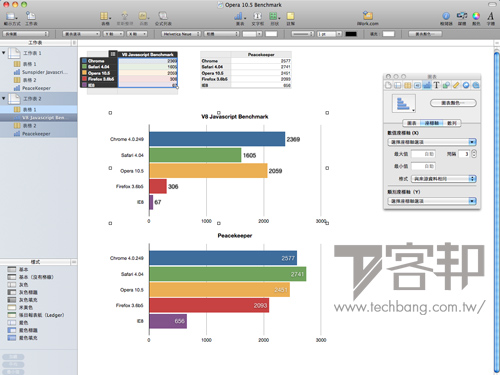Click the steps field showing 3

(464, 154)
